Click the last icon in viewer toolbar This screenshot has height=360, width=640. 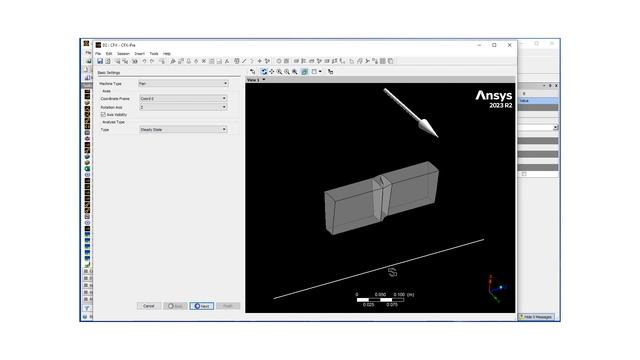pyautogui.click(x=331, y=72)
